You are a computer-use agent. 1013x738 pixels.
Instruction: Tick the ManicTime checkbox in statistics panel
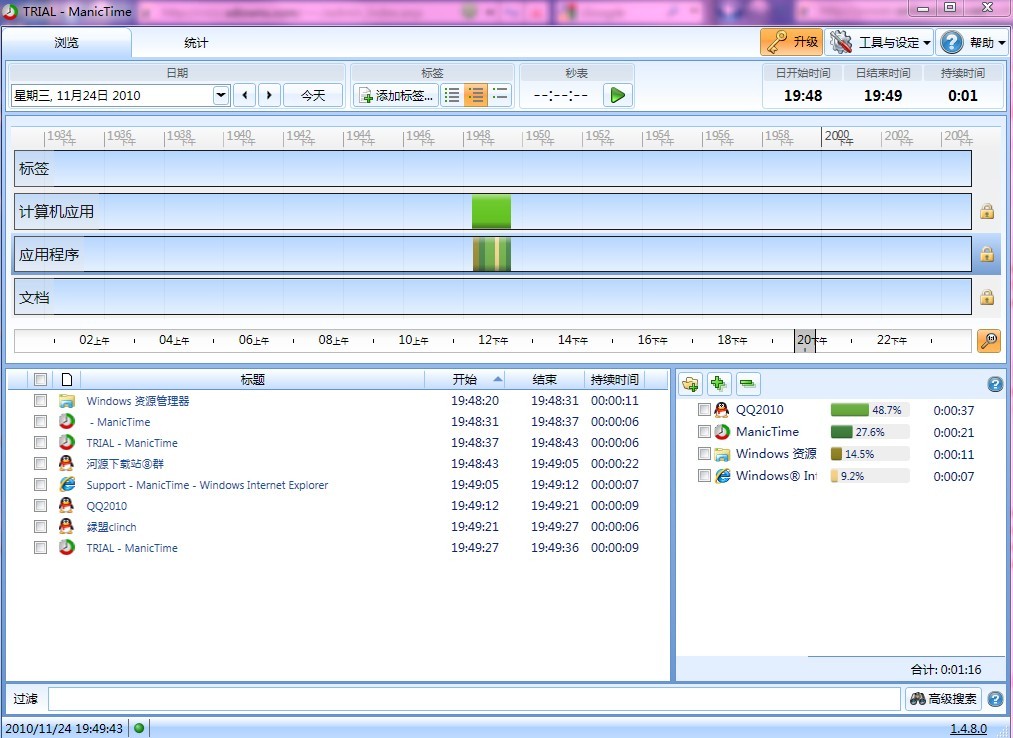[704, 432]
